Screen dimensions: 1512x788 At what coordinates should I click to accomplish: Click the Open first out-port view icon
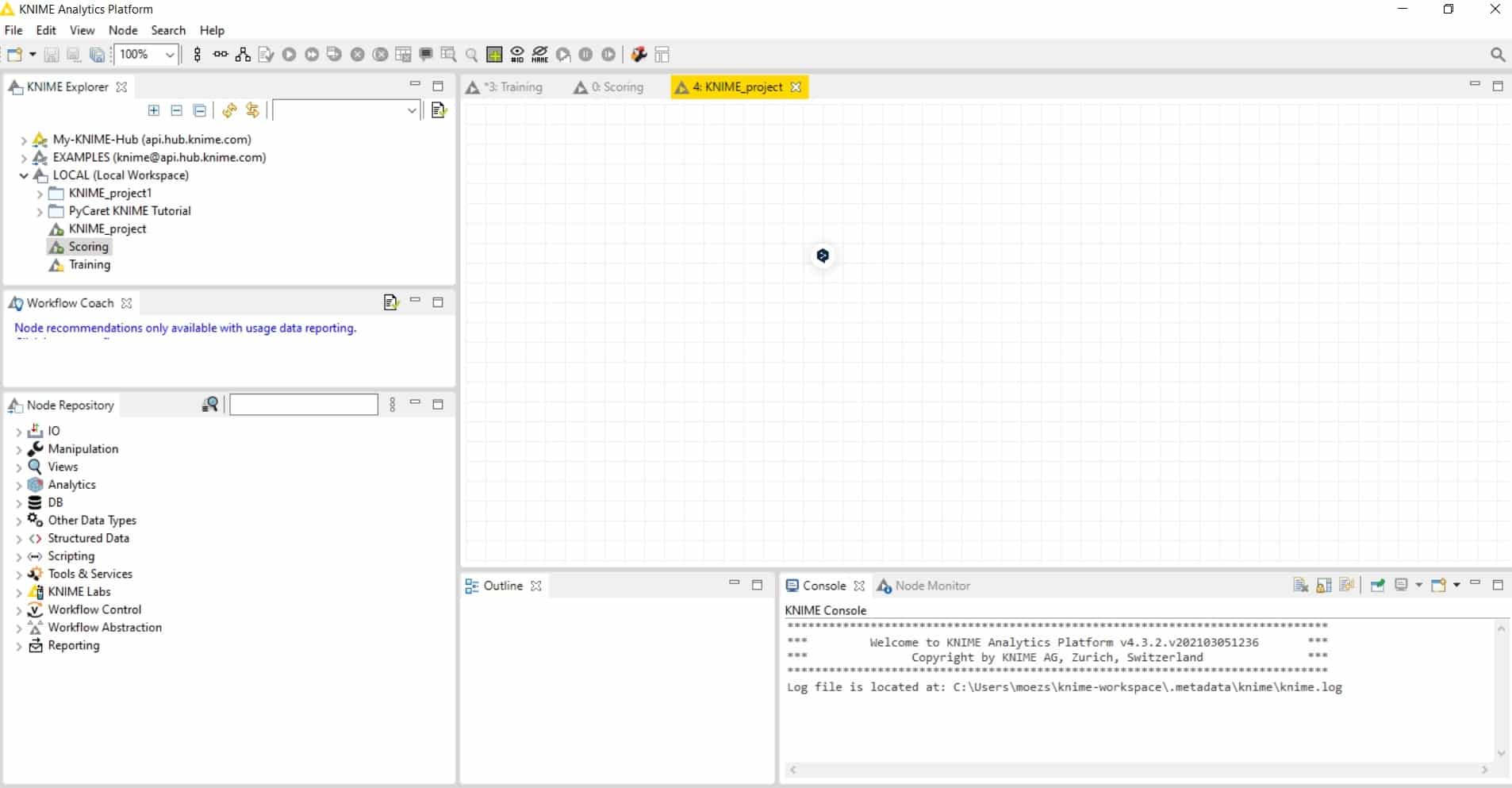pos(448,55)
